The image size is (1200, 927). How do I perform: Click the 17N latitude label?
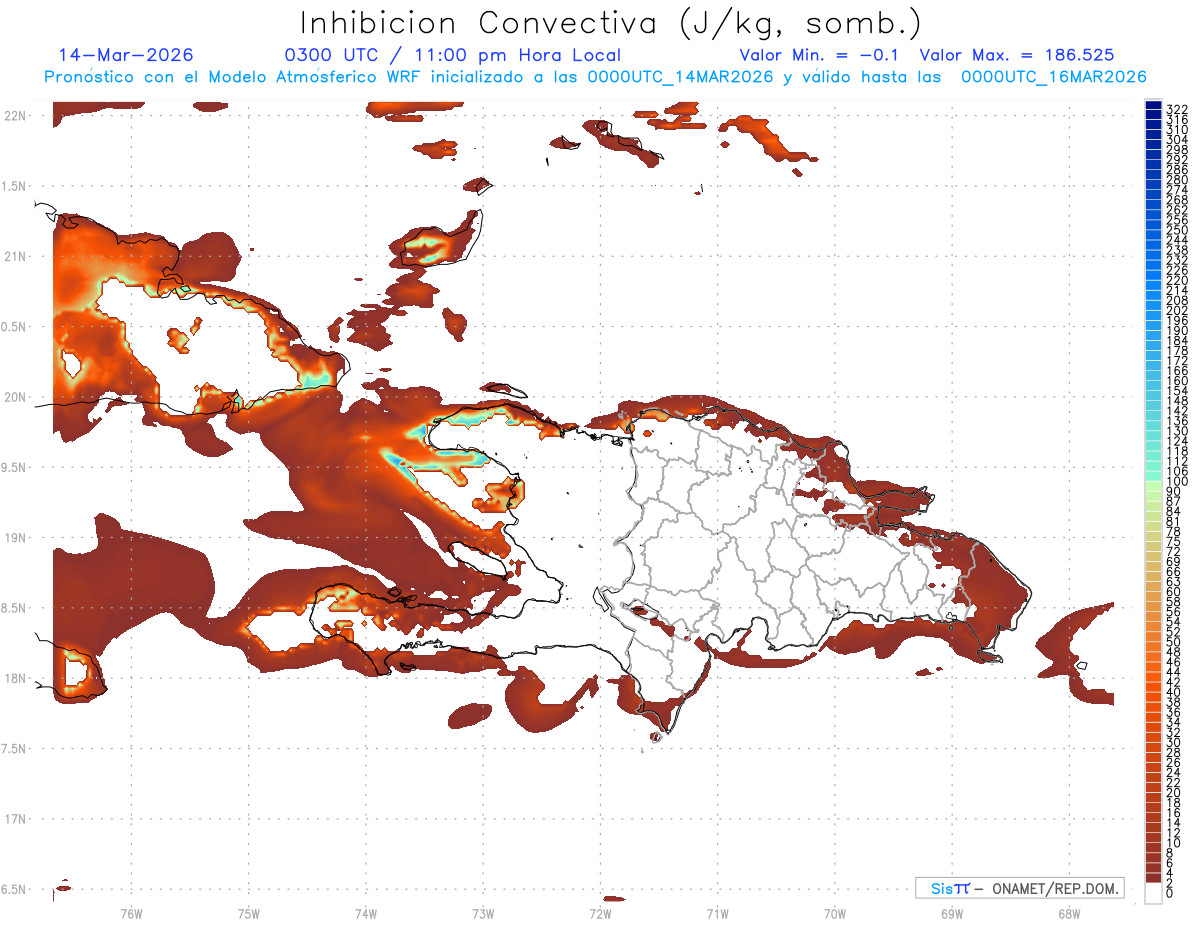click(15, 819)
